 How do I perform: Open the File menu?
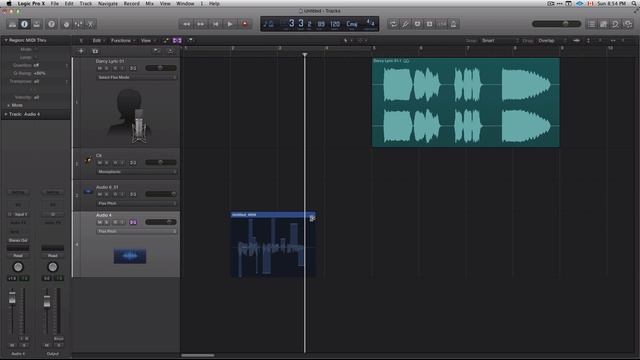(x=54, y=3)
